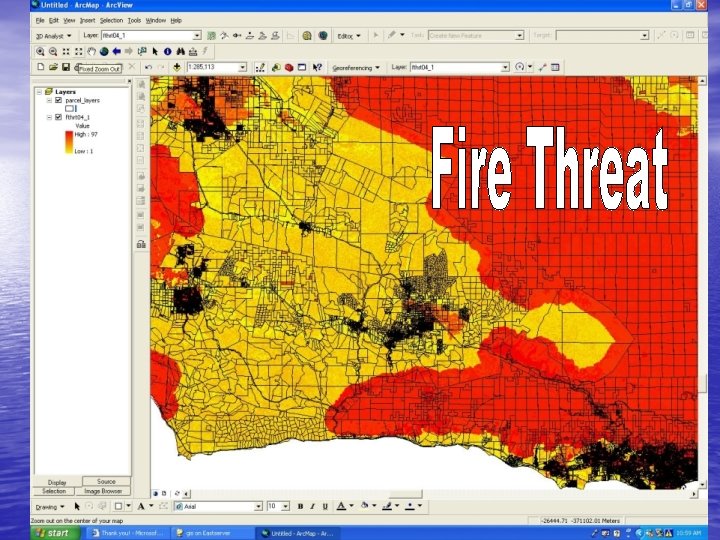Open the Insert menu
Screen dimensions: 720x540
pos(87,20)
